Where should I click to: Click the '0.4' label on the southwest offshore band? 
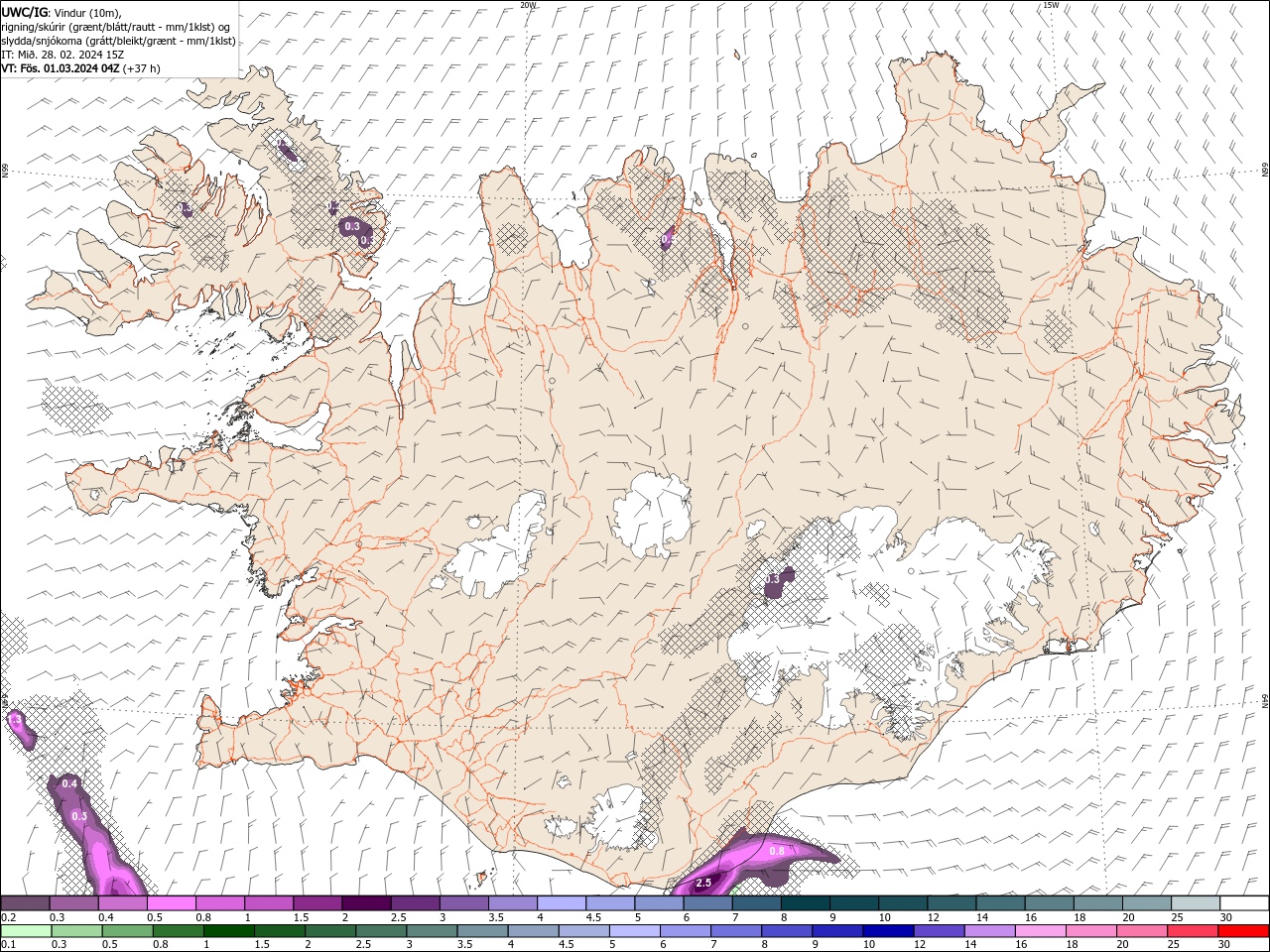click(x=69, y=784)
